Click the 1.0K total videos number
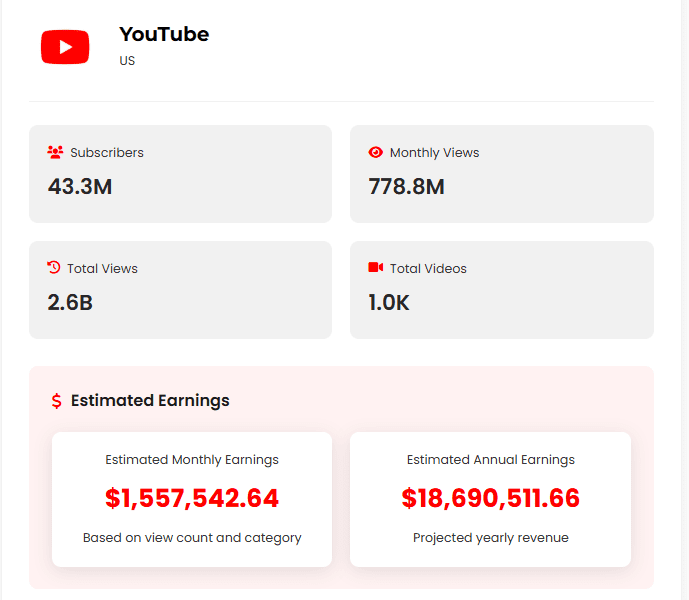 [x=389, y=302]
